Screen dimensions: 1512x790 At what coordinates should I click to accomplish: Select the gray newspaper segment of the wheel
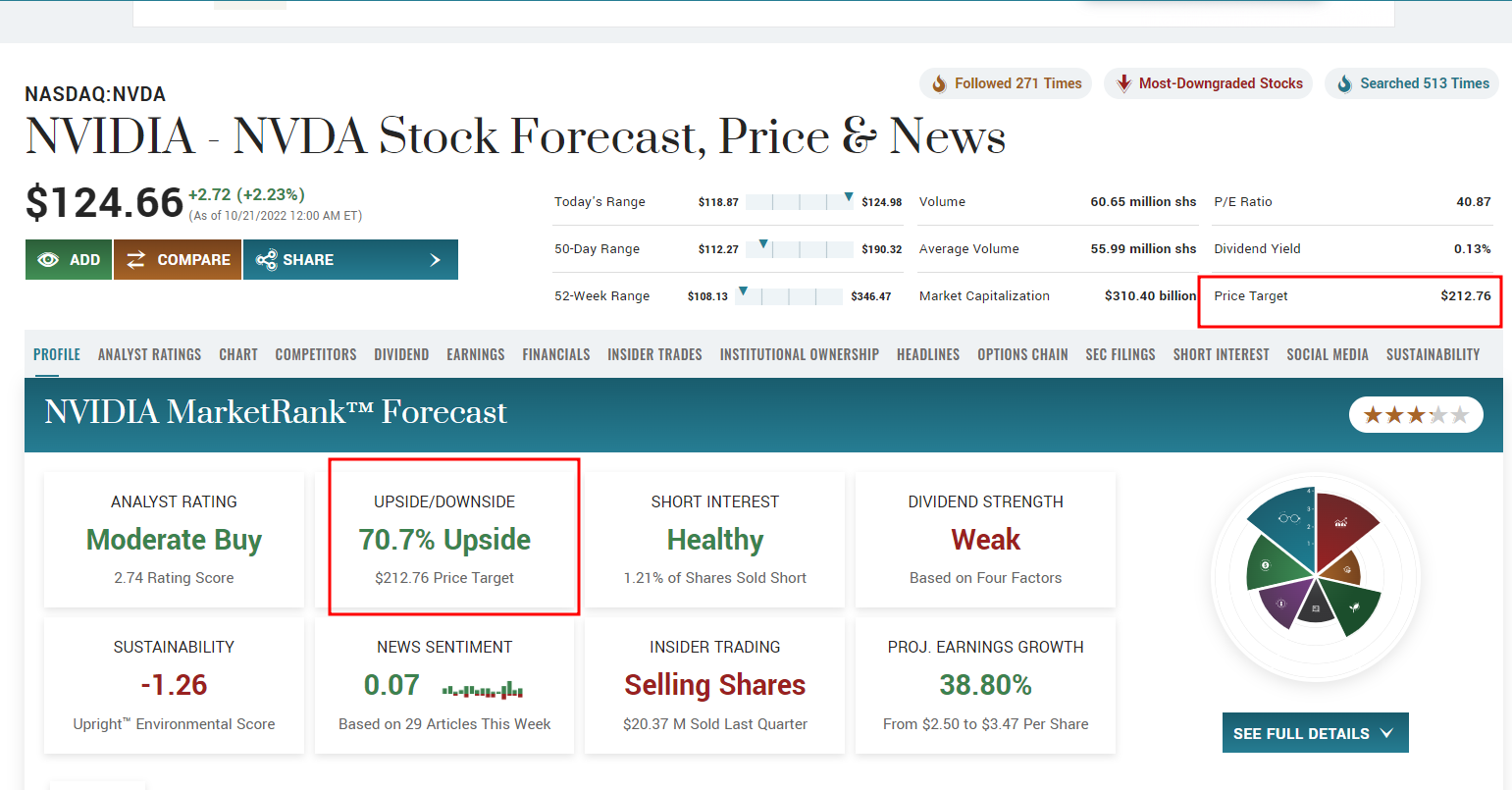point(1316,605)
